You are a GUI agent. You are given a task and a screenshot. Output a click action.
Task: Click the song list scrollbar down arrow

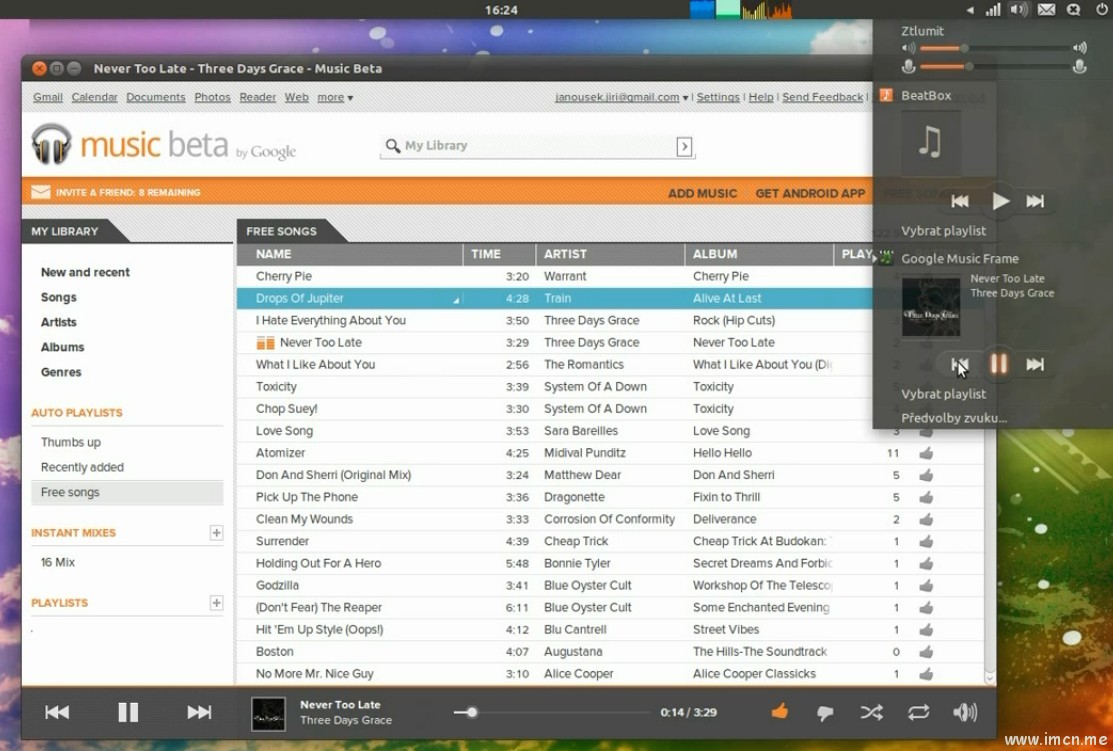pyautogui.click(x=989, y=678)
